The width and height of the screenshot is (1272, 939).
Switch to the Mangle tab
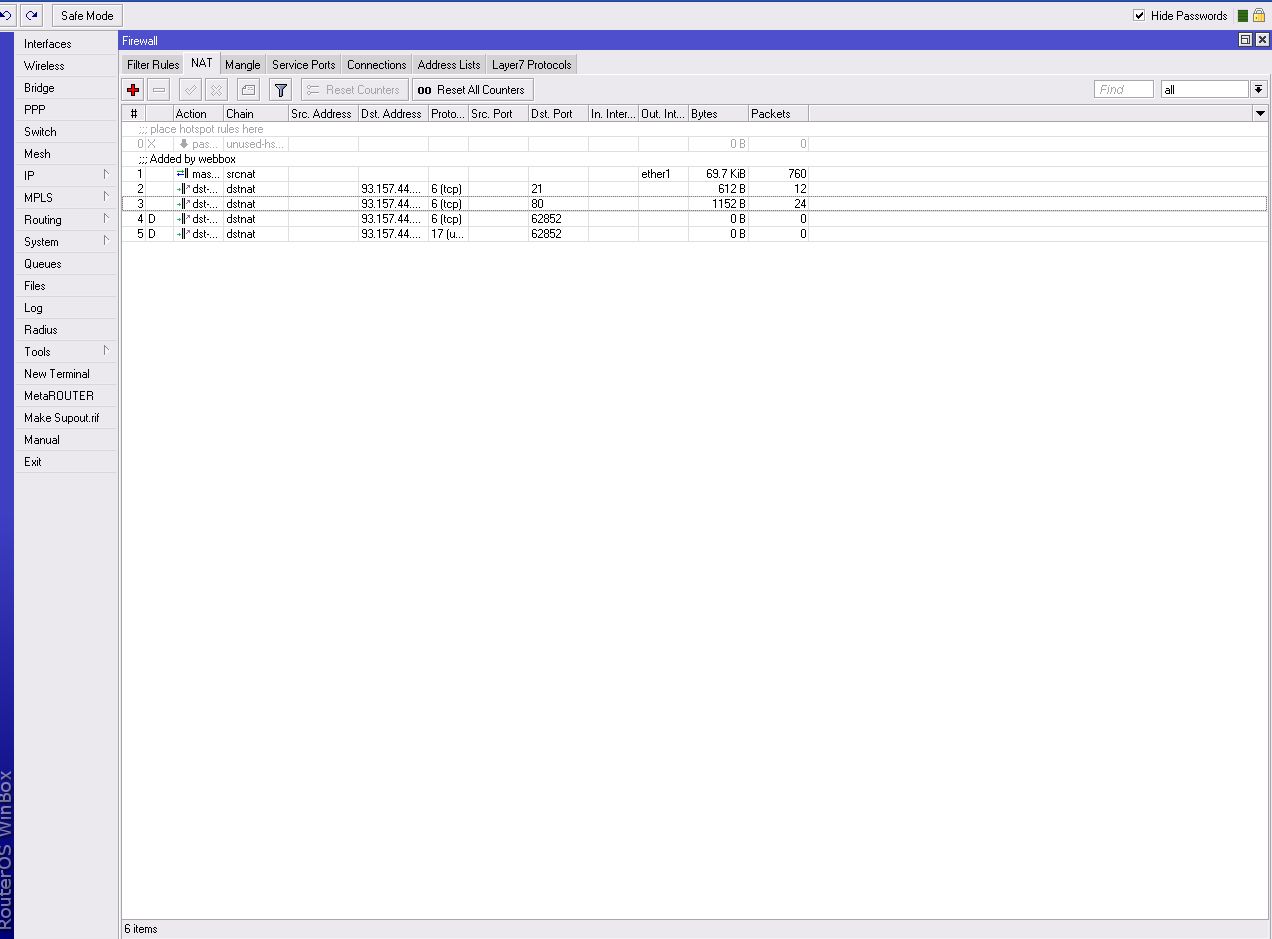coord(242,65)
